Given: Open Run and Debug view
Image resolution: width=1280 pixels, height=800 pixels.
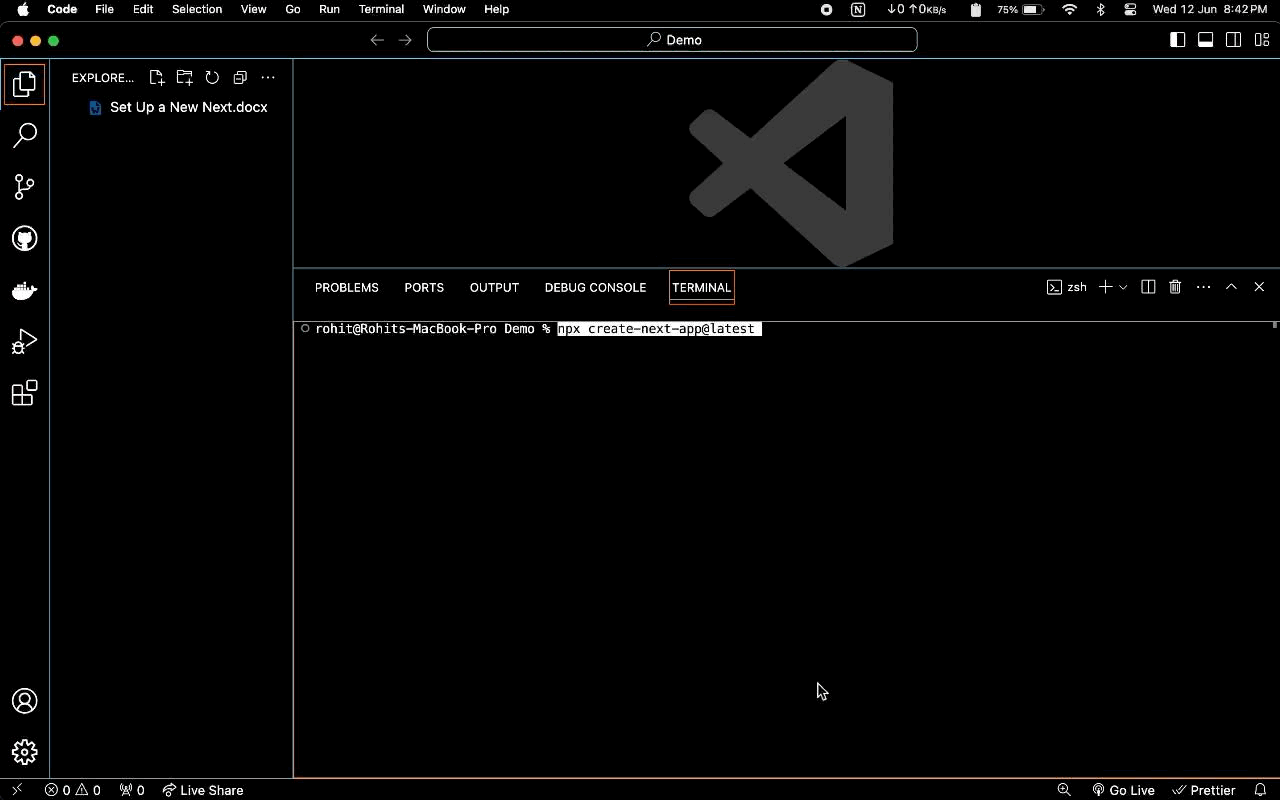Looking at the screenshot, I should click(x=24, y=342).
